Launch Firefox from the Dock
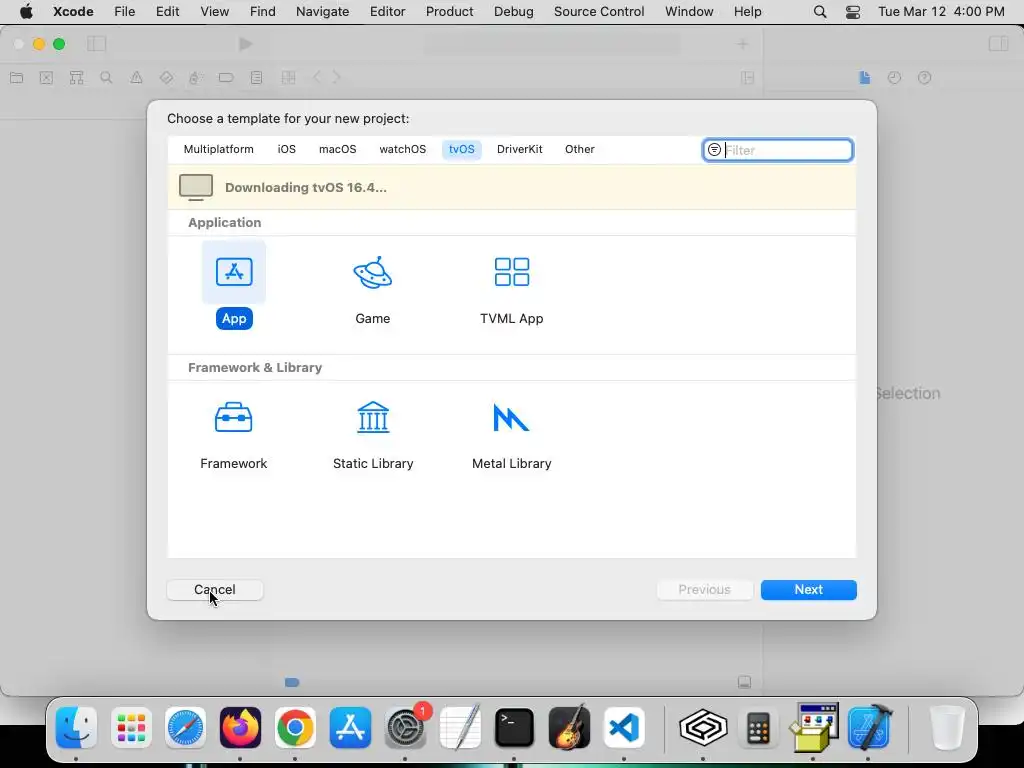Viewport: 1024px width, 768px height. point(240,728)
